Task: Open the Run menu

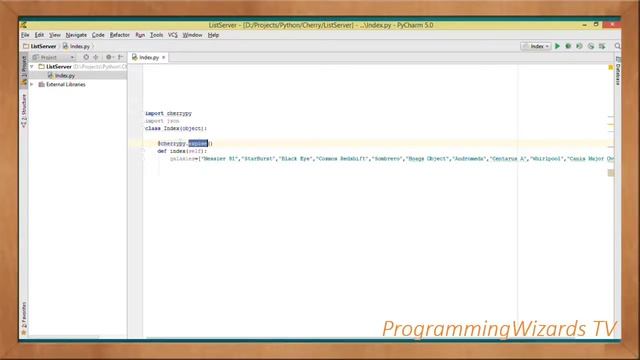Action: (x=140, y=35)
